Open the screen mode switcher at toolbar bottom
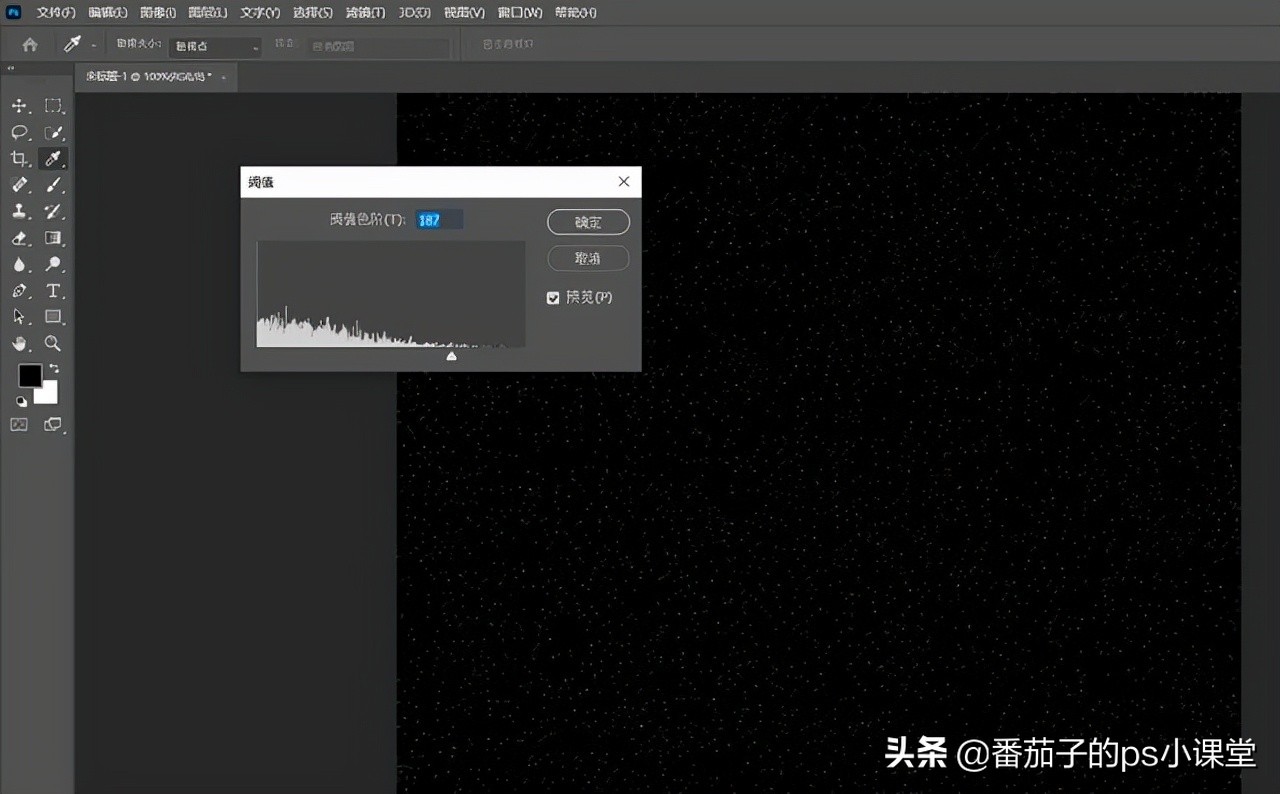The height and width of the screenshot is (794, 1280). 53,424
